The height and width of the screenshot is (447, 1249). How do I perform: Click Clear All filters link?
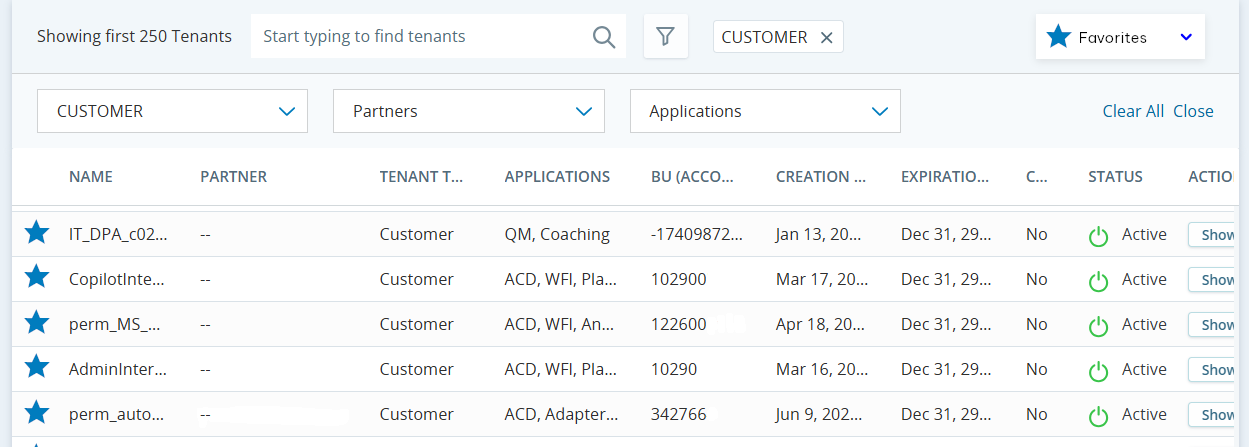click(1133, 111)
